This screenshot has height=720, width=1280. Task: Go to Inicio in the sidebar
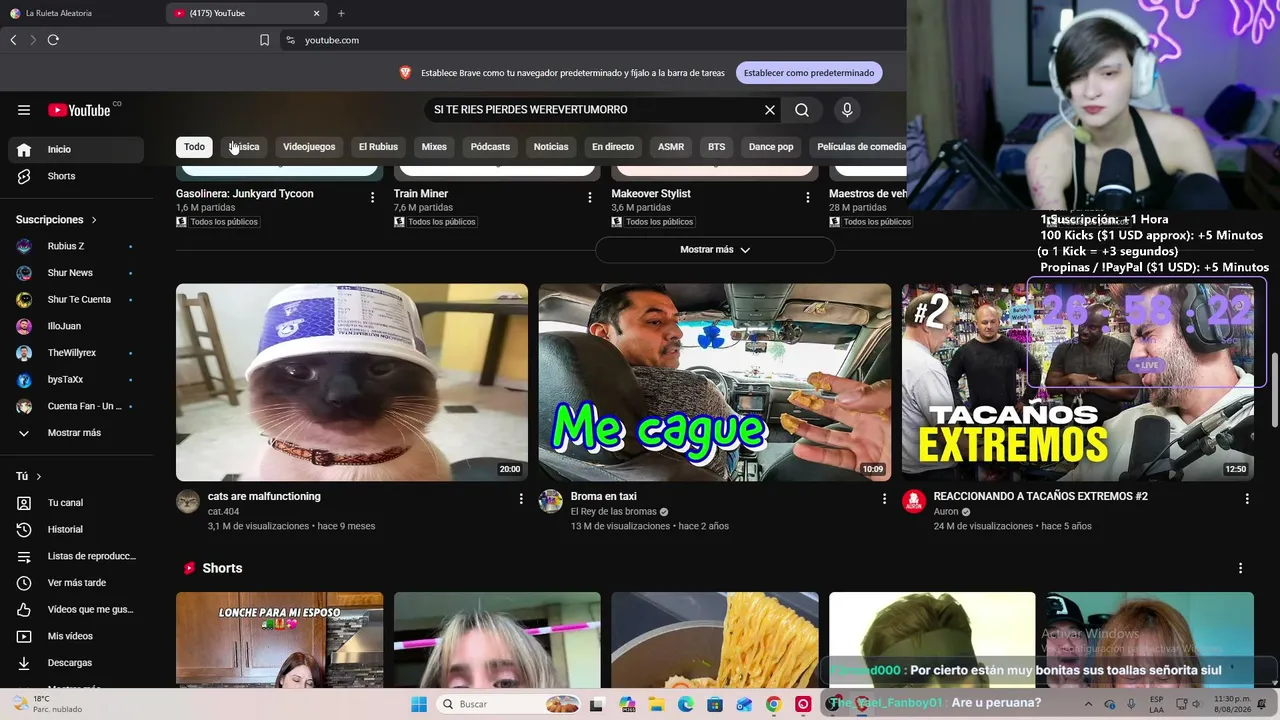pyautogui.click(x=76, y=150)
